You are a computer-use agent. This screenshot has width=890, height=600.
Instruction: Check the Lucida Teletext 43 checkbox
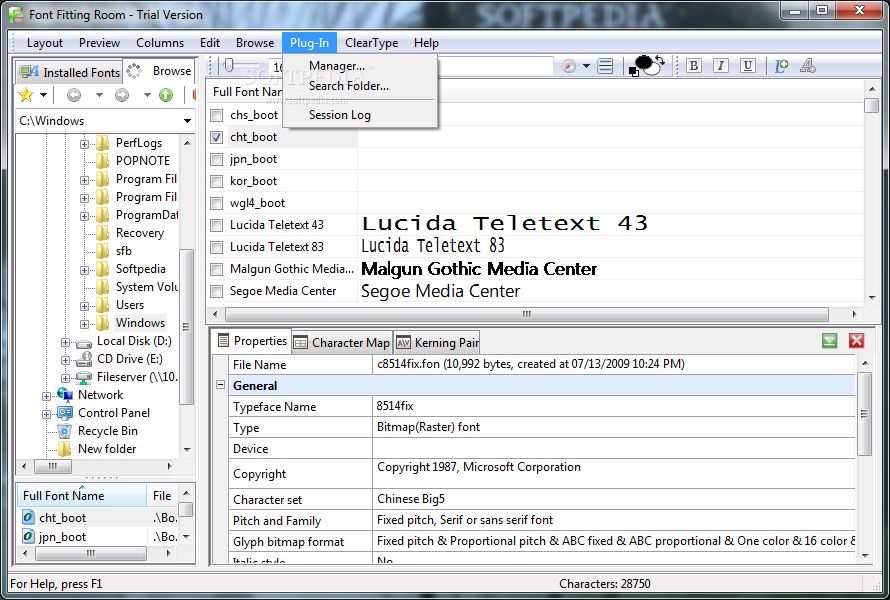coord(216,225)
